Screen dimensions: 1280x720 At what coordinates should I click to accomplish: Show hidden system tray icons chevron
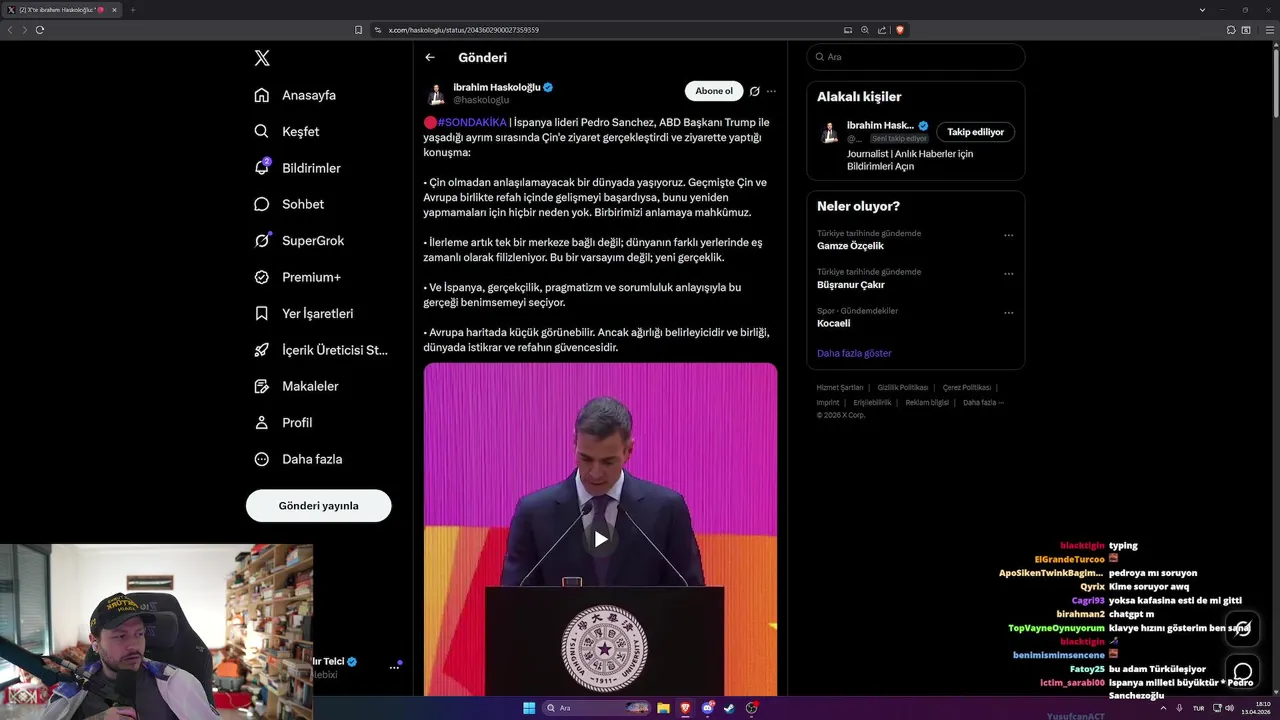(1163, 708)
